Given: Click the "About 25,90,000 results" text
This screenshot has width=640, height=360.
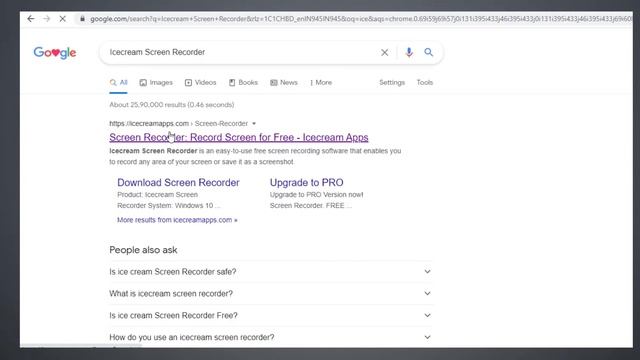Looking at the screenshot, I should [x=172, y=105].
